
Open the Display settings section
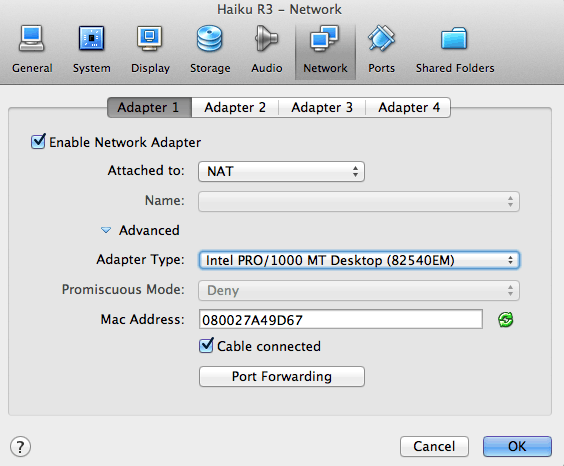point(150,50)
